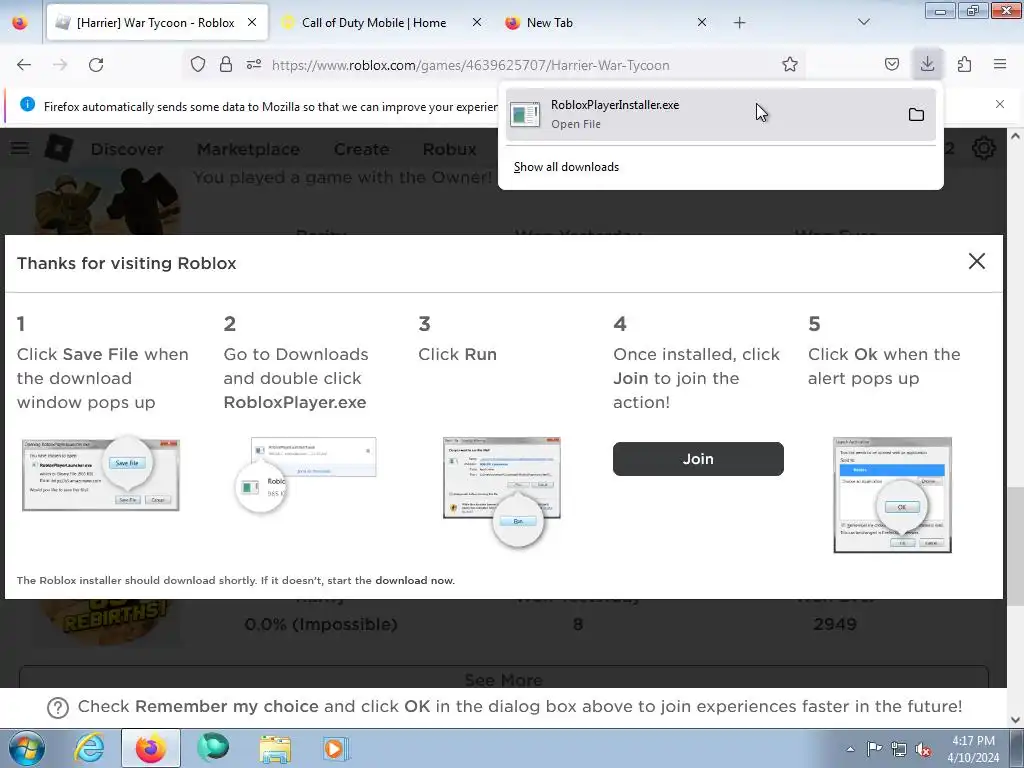This screenshot has width=1024, height=768.
Task: Bookmark this page with the star icon
Action: click(790, 65)
